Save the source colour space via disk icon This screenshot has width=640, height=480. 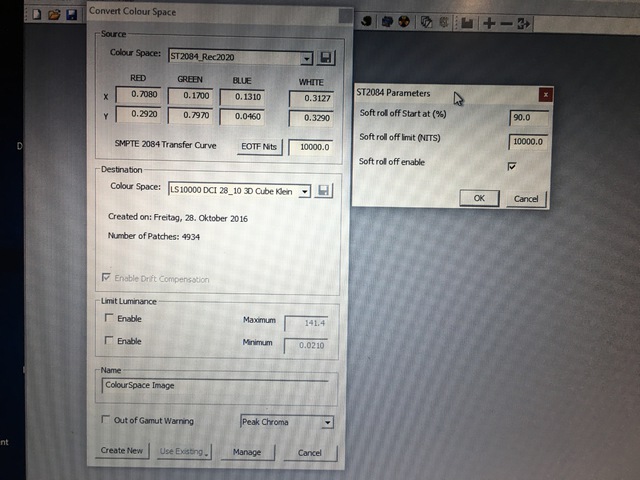tap(326, 58)
